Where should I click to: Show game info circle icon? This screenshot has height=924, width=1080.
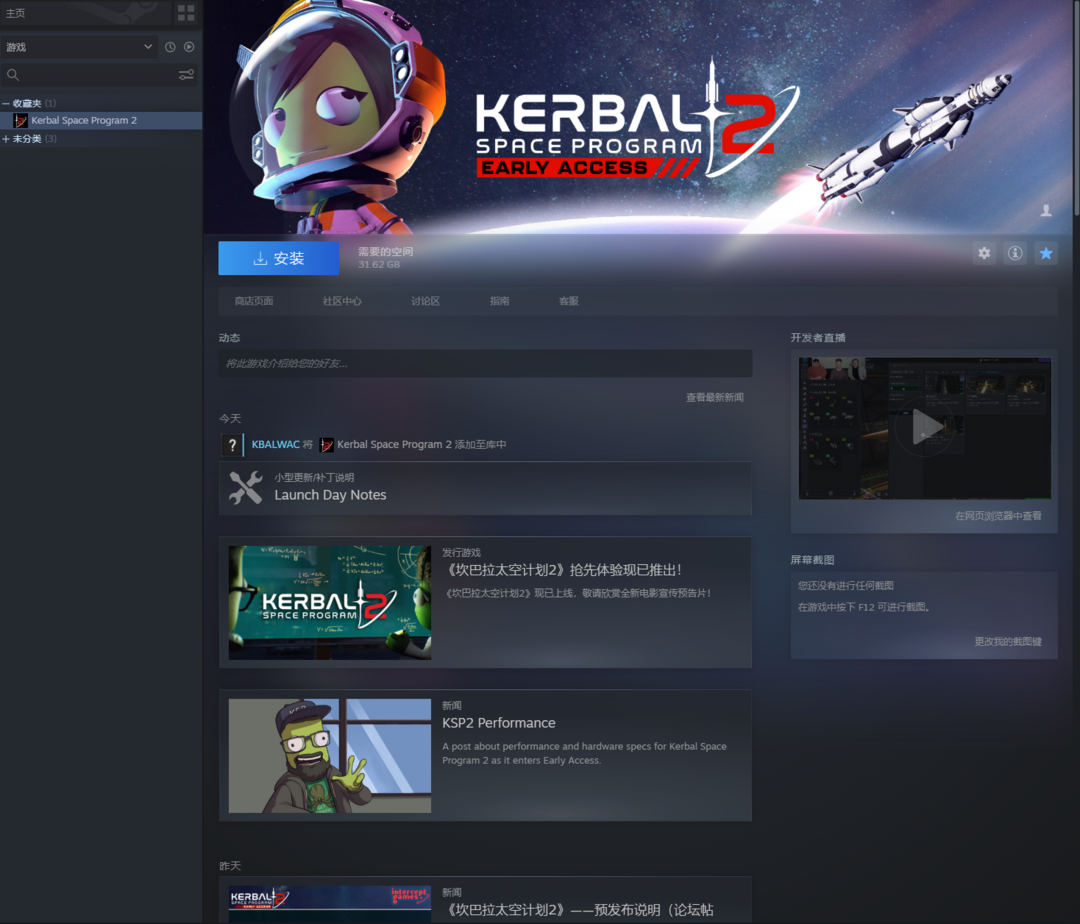click(x=1015, y=253)
